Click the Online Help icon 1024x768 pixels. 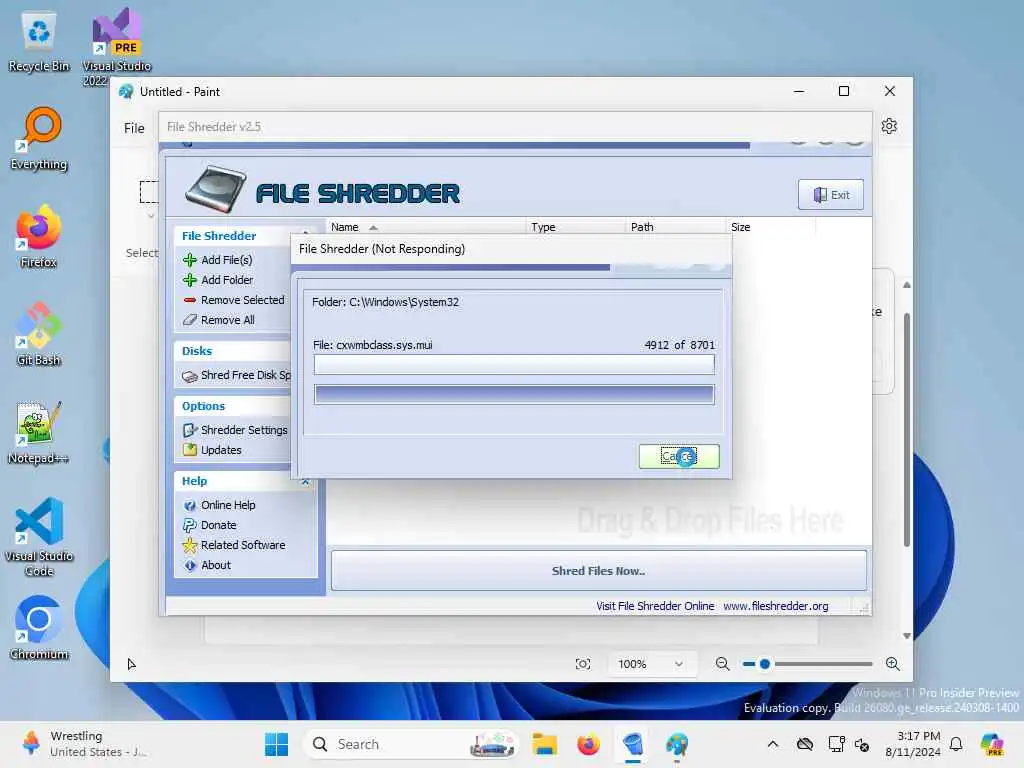[190, 505]
